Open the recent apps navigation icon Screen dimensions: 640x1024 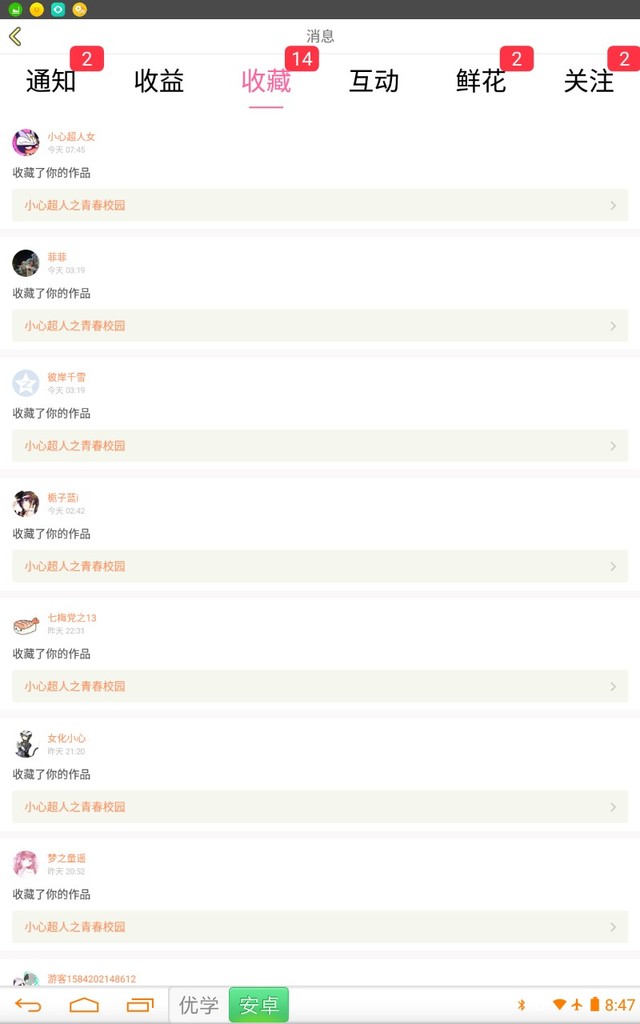pos(140,1005)
